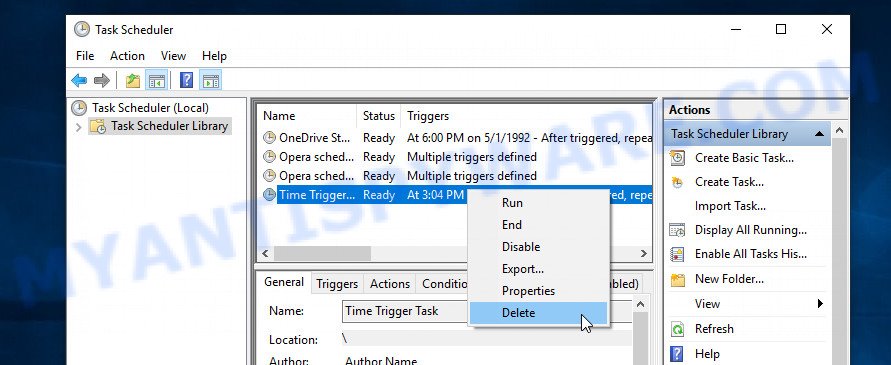
Task: Expand the Task Scheduler Library tree node
Action: [x=78, y=127]
